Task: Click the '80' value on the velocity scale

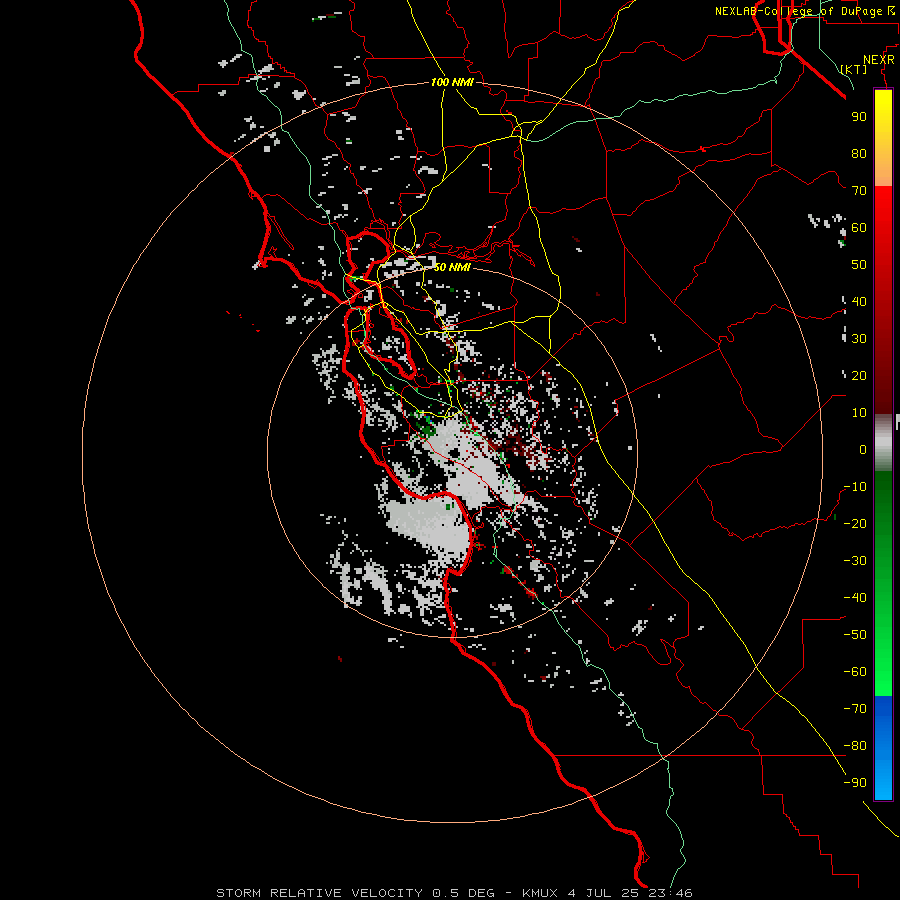Action: click(859, 154)
